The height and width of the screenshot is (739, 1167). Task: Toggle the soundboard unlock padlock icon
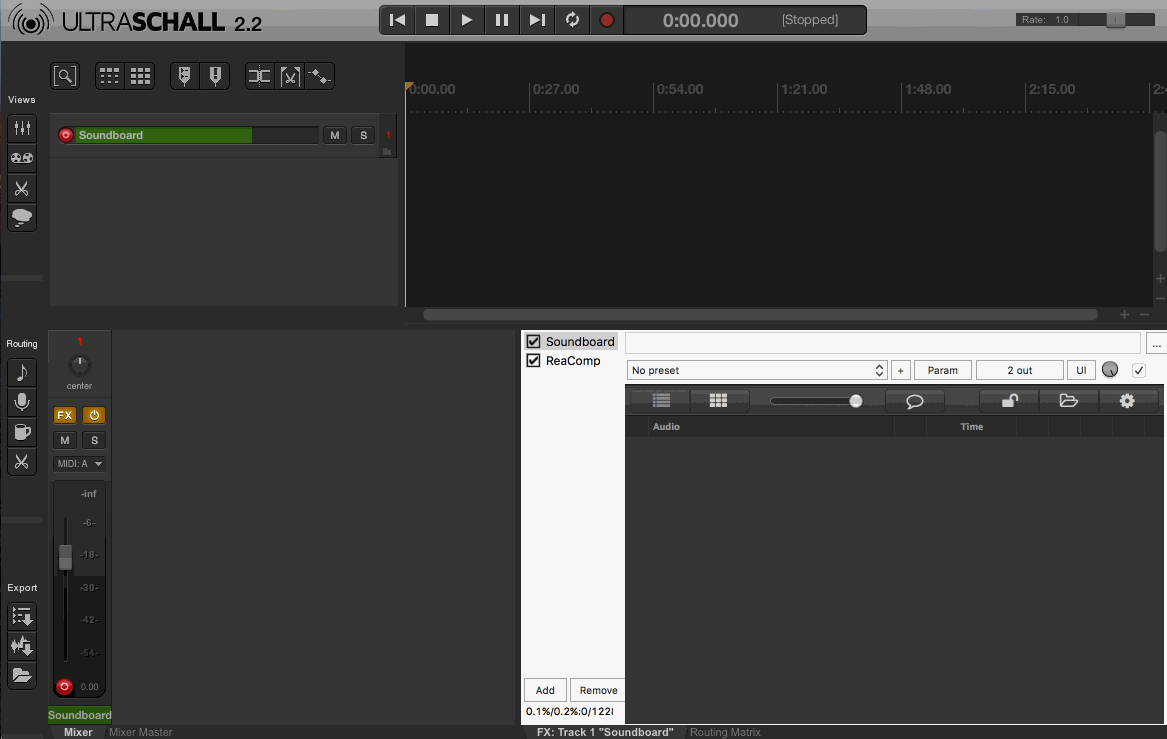[1009, 400]
